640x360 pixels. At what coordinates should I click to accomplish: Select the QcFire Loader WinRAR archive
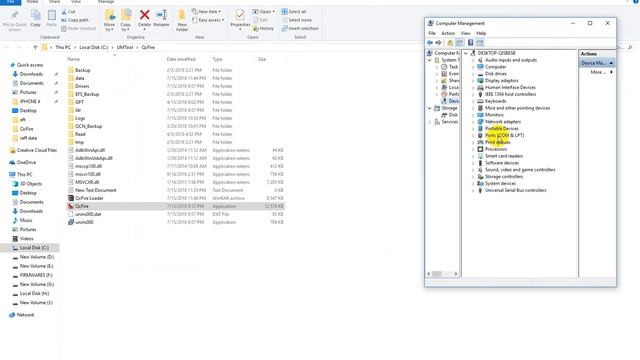(176, 198)
